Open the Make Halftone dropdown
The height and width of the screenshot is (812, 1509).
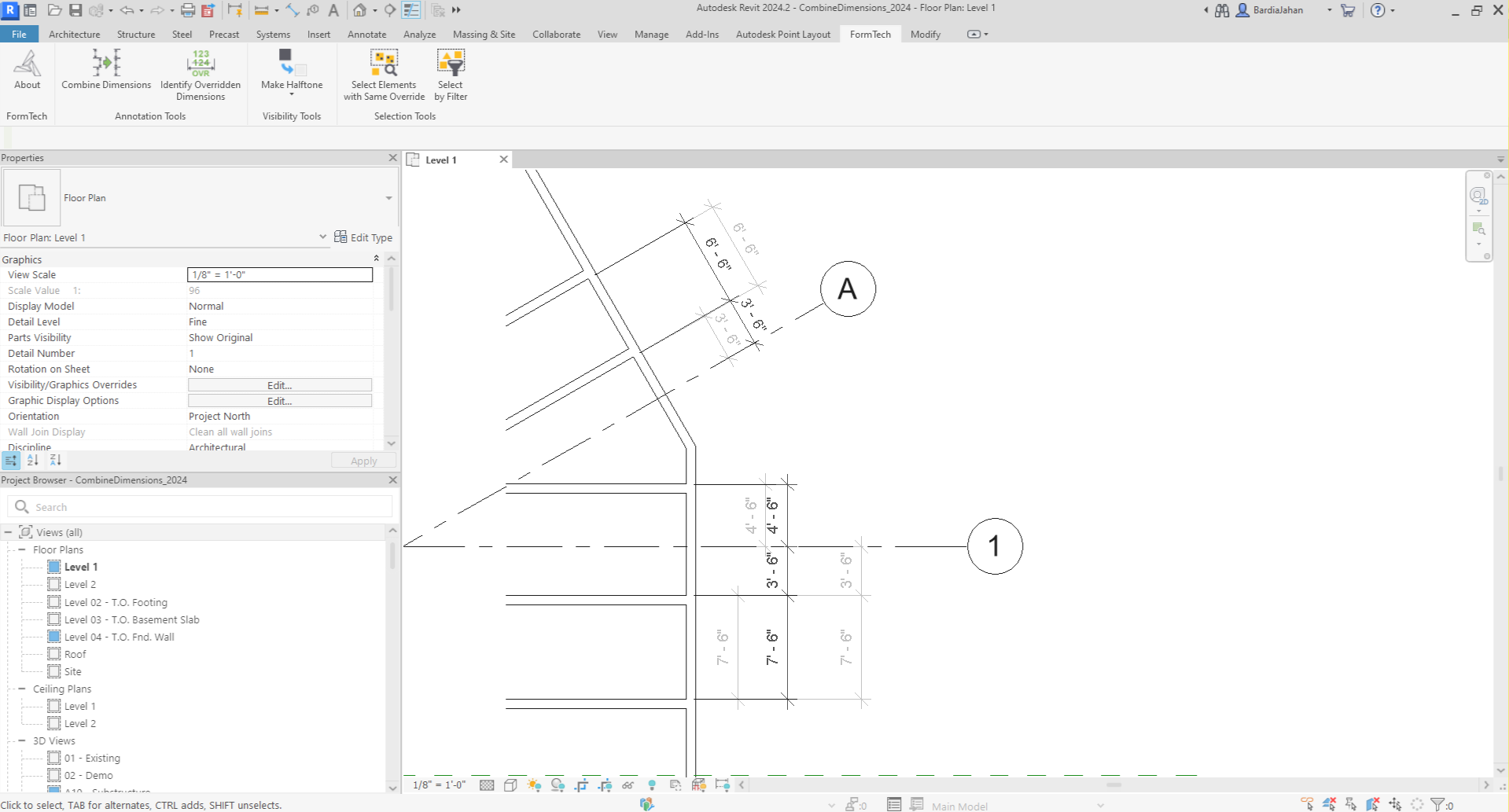292,95
